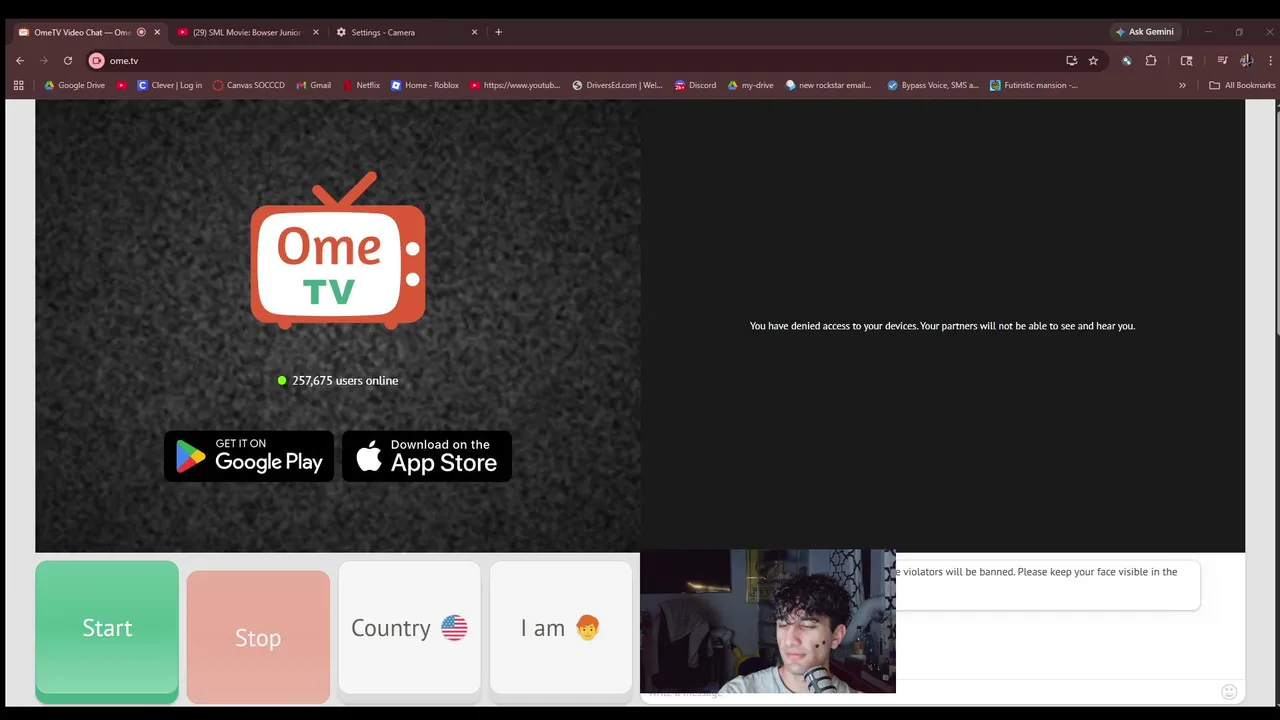Click the OmeTV logo
Image resolution: width=1280 pixels, height=720 pixels.
point(338,251)
